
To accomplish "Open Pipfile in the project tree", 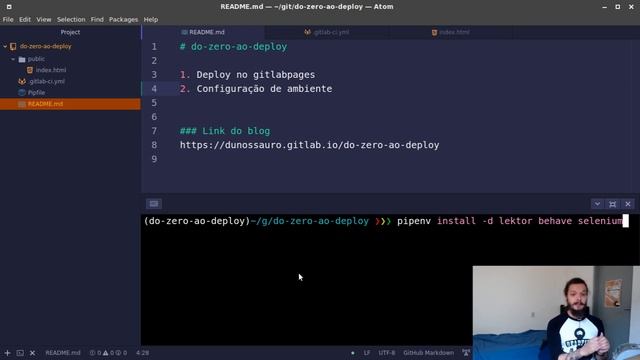I will [36, 93].
